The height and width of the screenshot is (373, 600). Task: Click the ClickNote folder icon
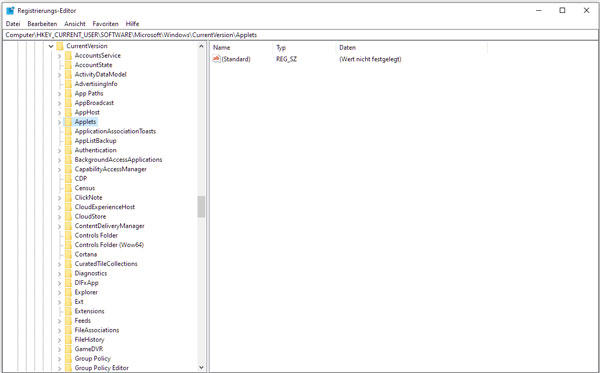pyautogui.click(x=68, y=197)
